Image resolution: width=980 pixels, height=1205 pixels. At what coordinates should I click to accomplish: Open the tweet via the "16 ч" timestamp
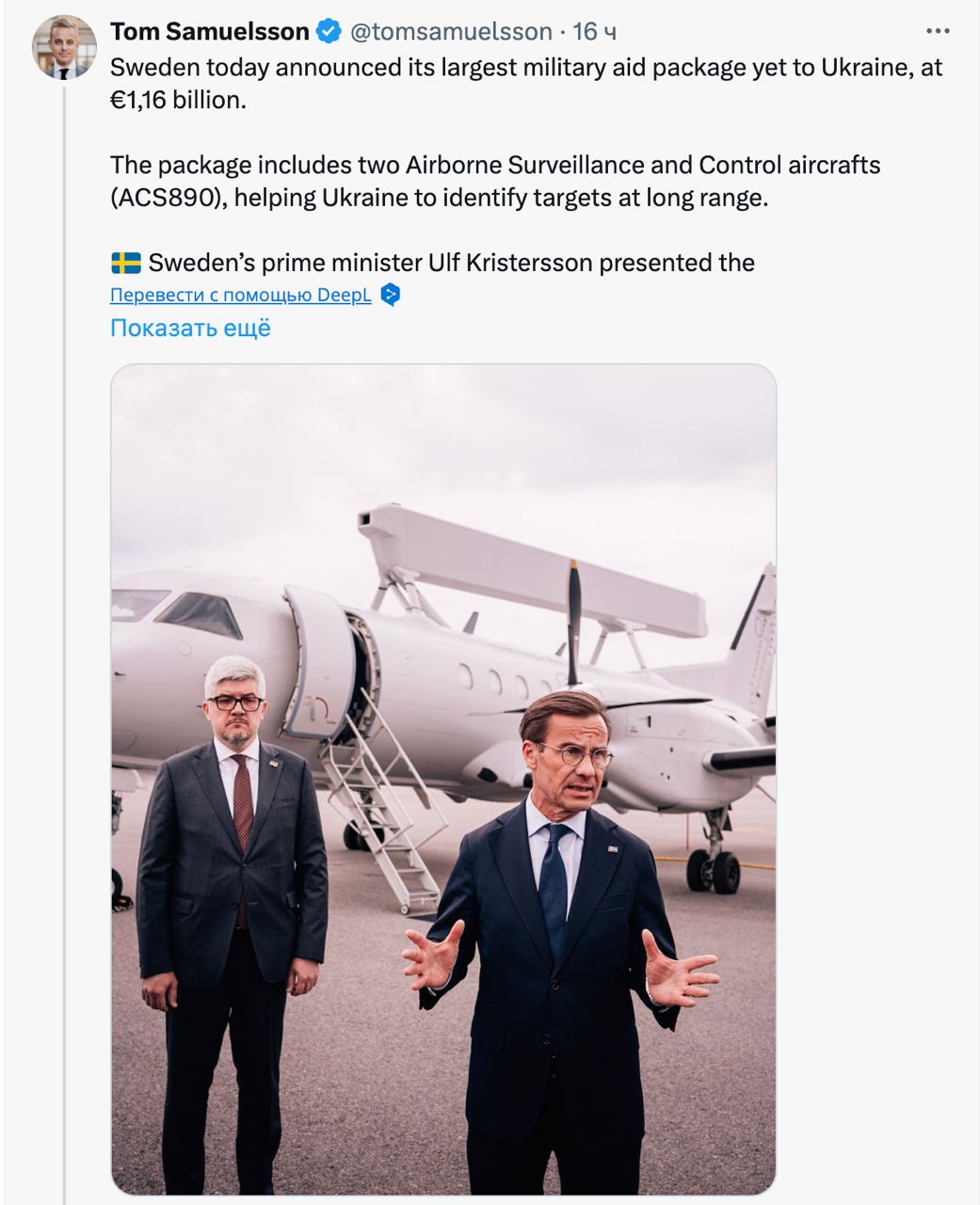pos(595,32)
